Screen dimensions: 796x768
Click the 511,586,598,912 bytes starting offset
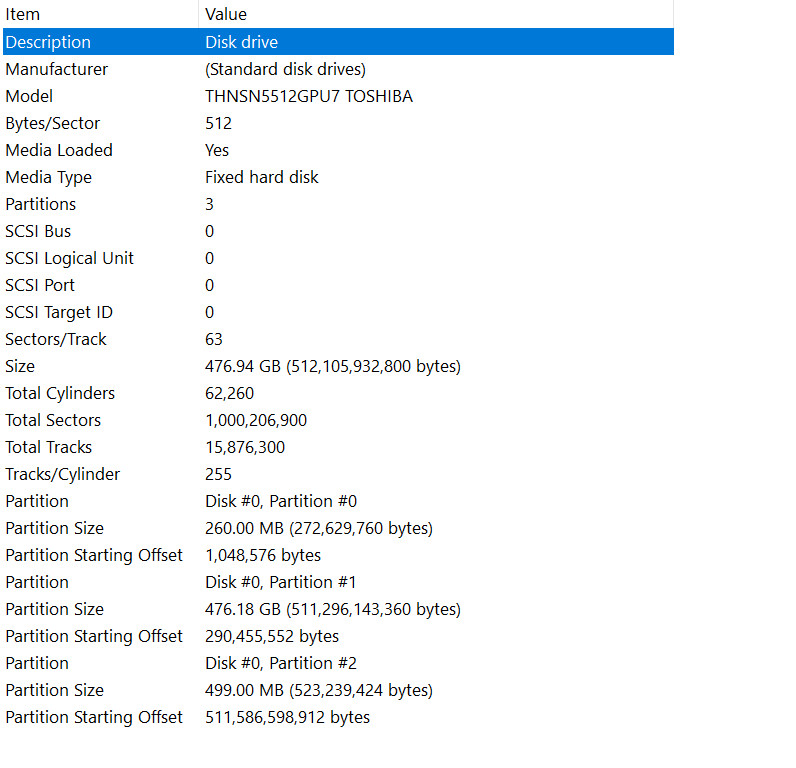point(287,717)
